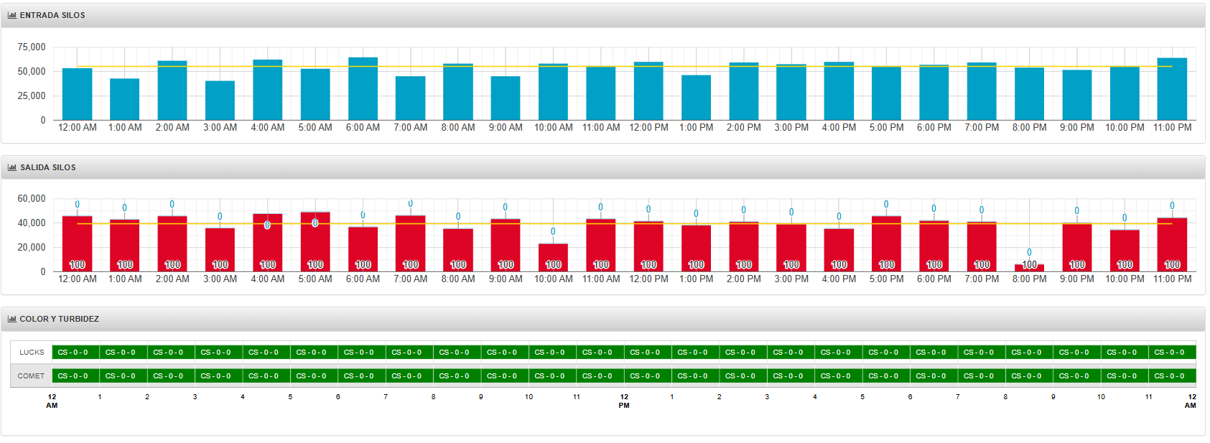Click the chart icon beside SALIDA SILOS
This screenshot has height=443, width=1210.
(x=12, y=167)
